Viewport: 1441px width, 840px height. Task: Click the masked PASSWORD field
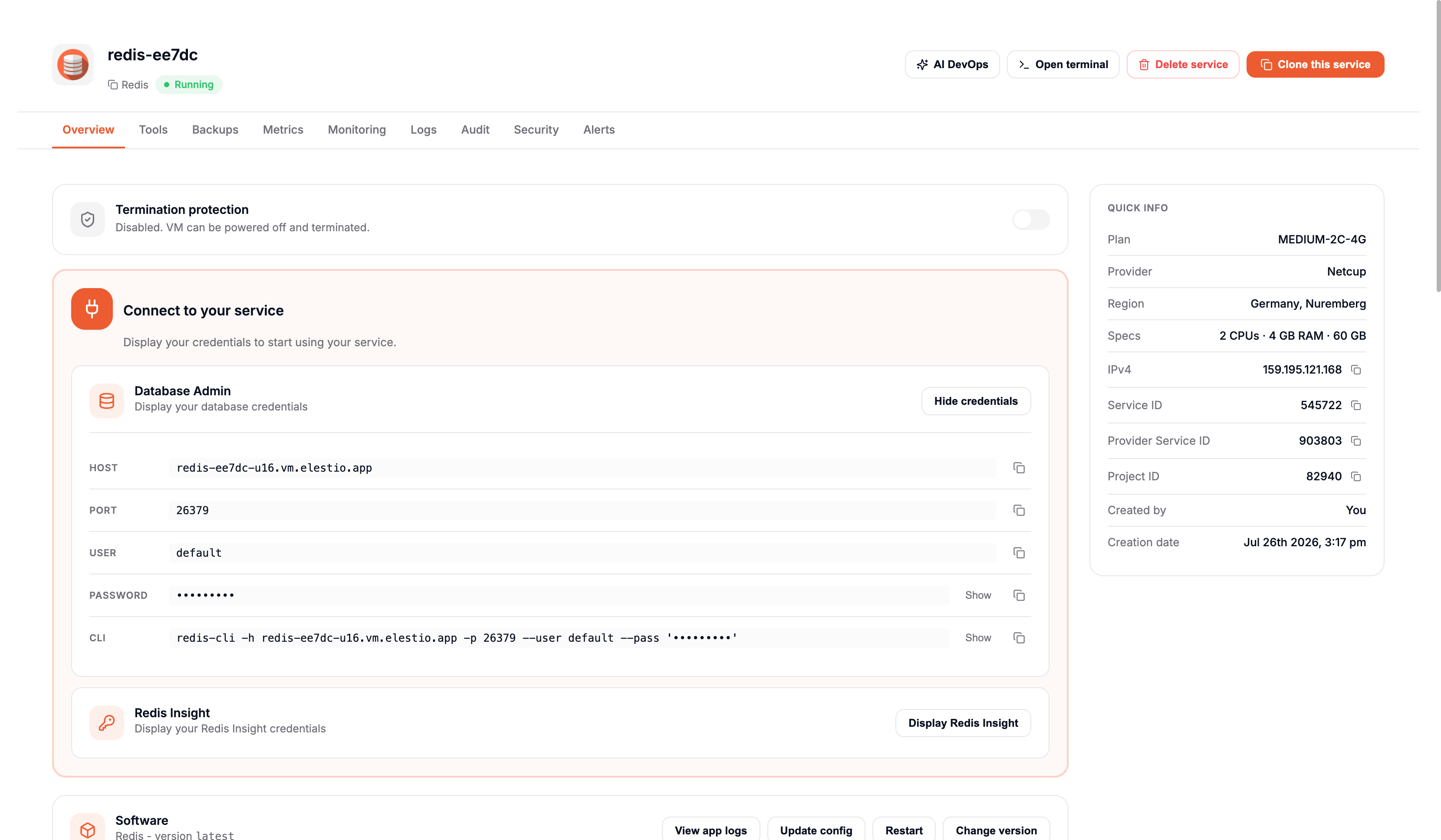pyautogui.click(x=559, y=595)
